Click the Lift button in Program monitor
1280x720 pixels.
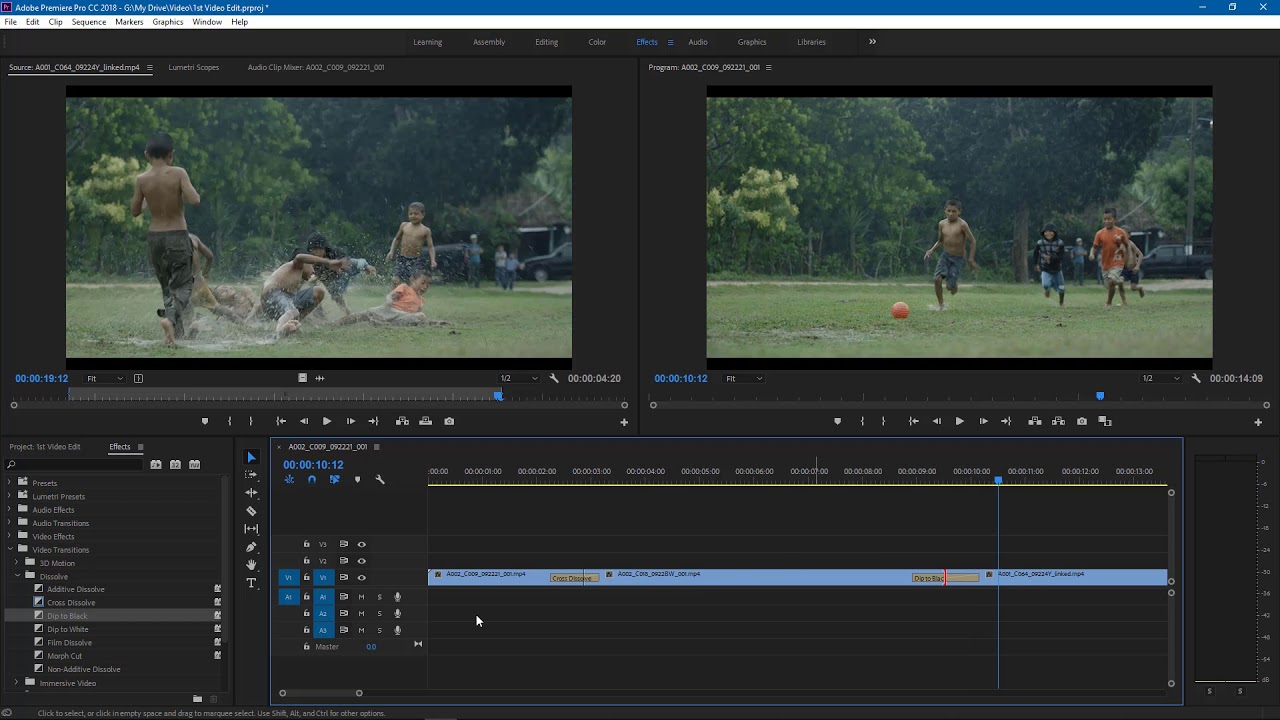tap(1035, 421)
